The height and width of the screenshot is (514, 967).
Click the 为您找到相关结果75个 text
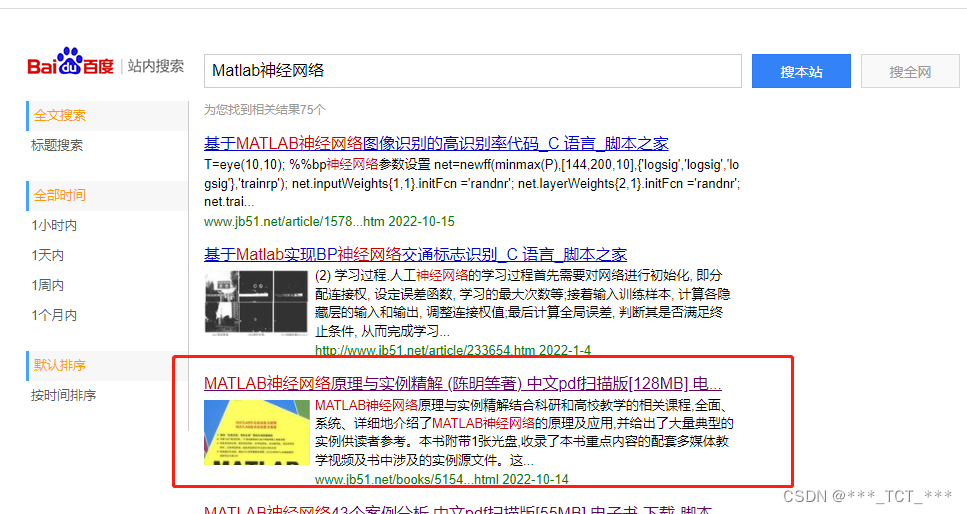(x=265, y=110)
